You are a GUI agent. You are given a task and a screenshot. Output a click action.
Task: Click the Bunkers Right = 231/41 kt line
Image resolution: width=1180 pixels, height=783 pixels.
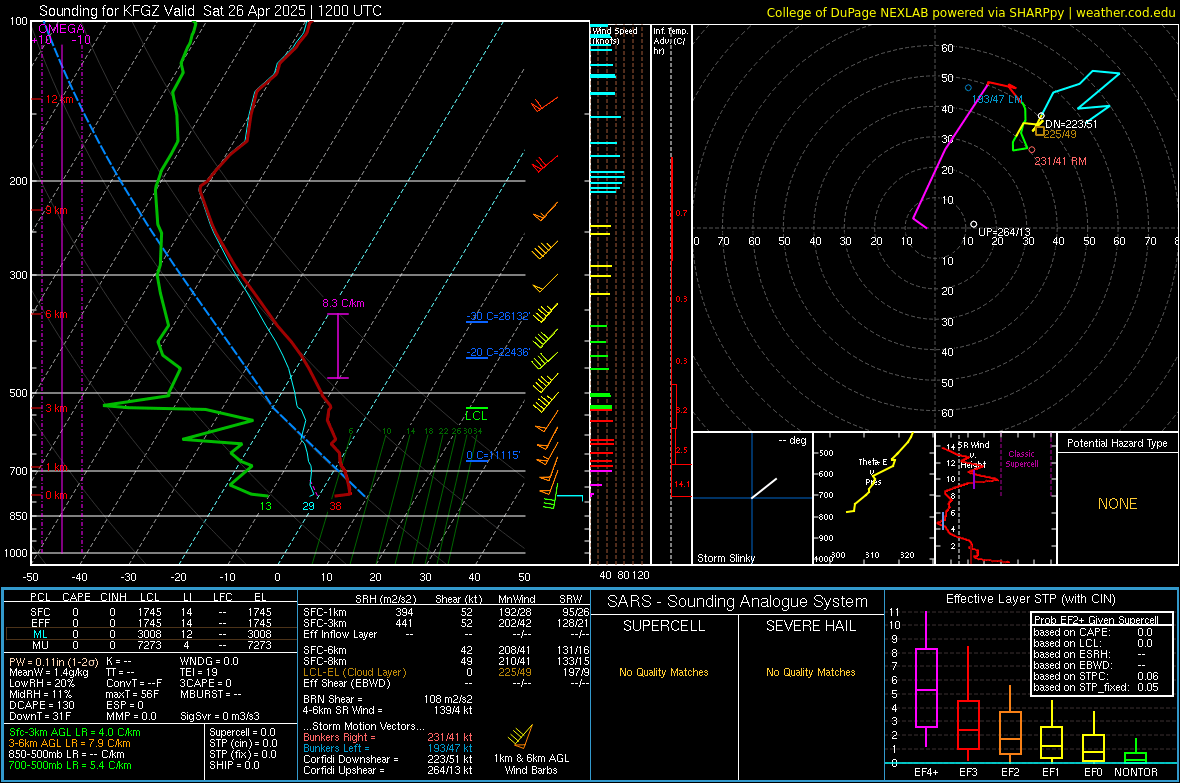coord(388,737)
